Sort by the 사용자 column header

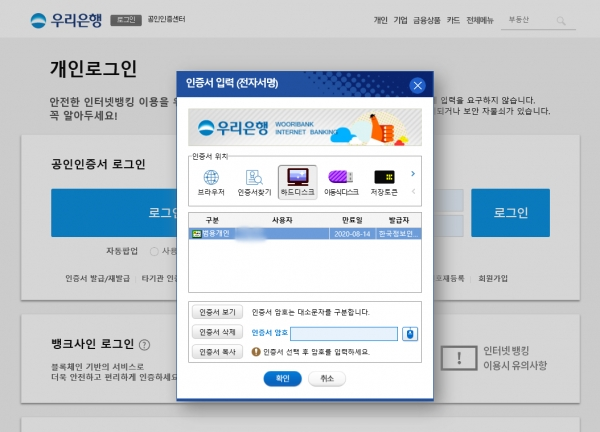[x=282, y=220]
